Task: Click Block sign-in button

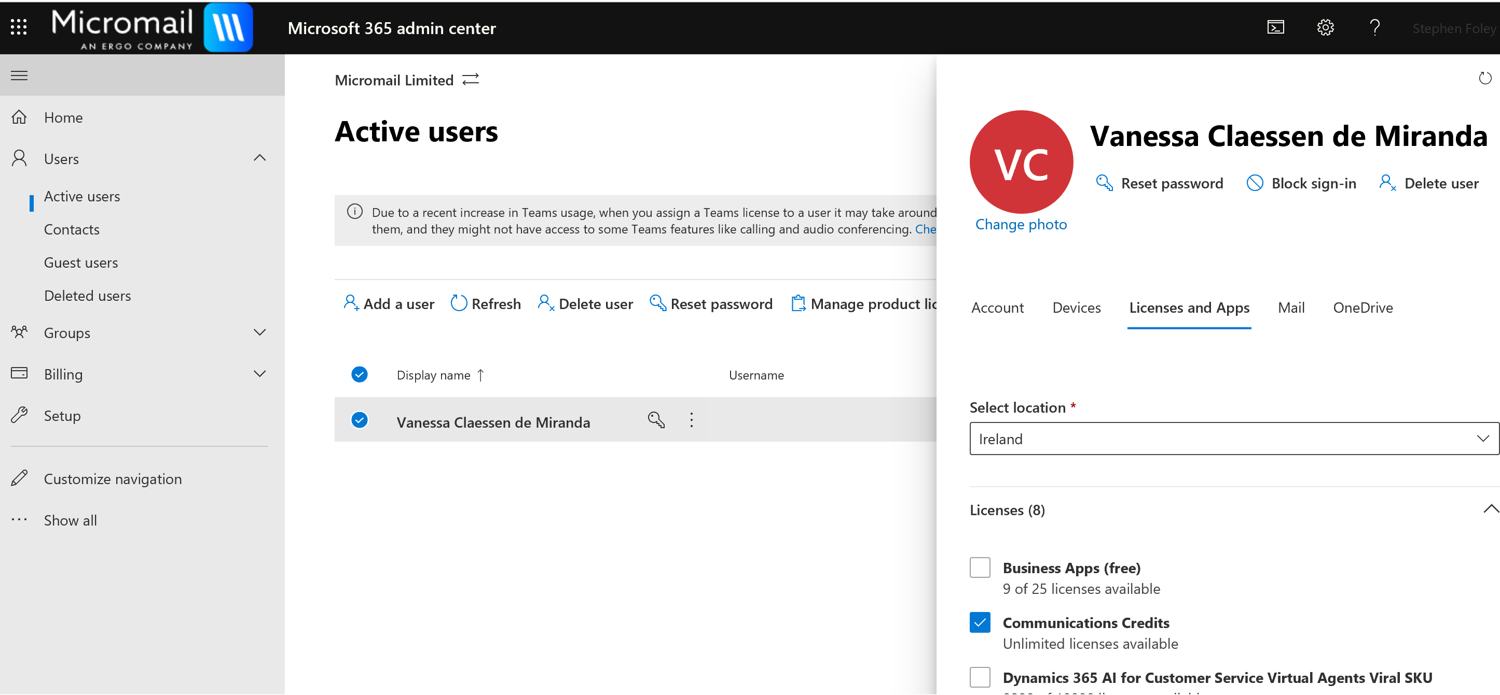Action: [1301, 184]
